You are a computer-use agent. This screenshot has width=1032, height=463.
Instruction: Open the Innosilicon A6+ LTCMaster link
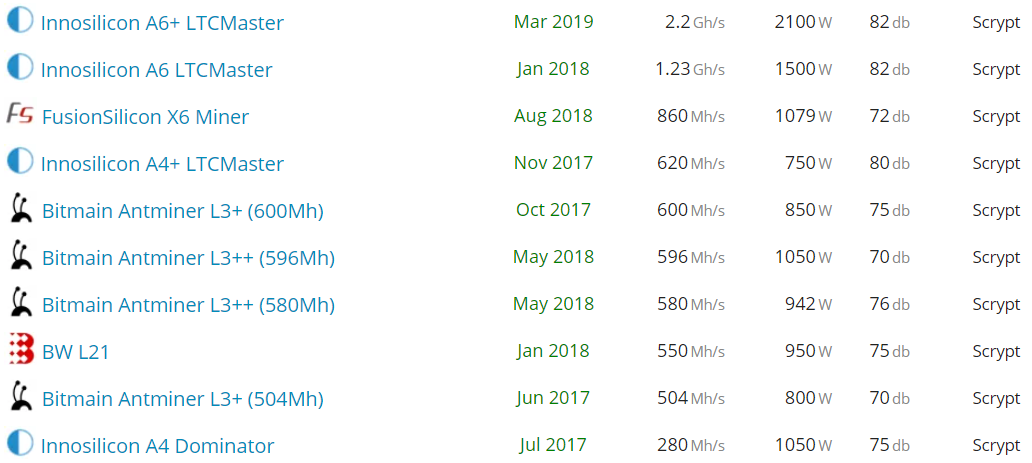pos(162,23)
